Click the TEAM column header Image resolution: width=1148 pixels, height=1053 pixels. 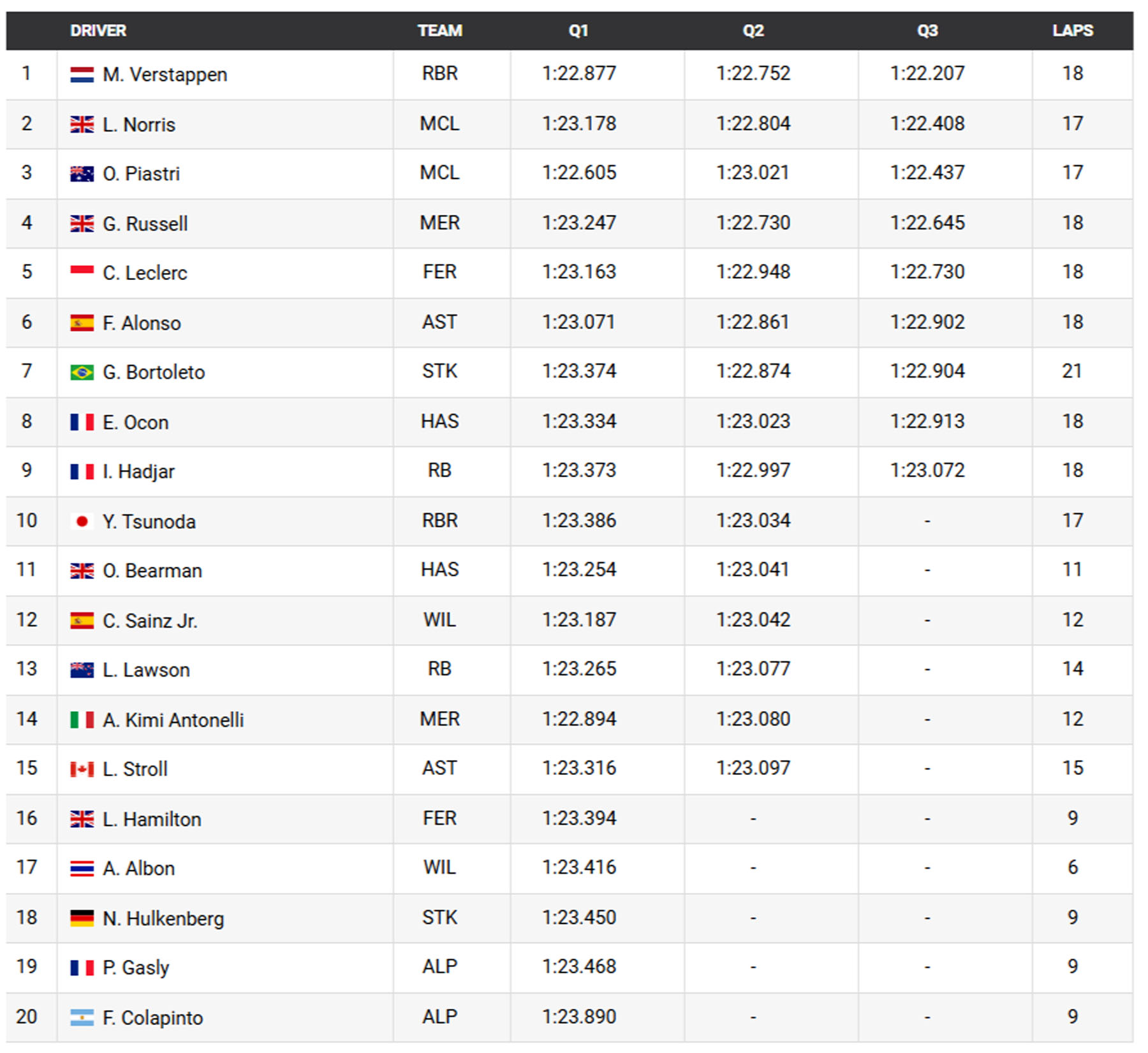tap(440, 31)
